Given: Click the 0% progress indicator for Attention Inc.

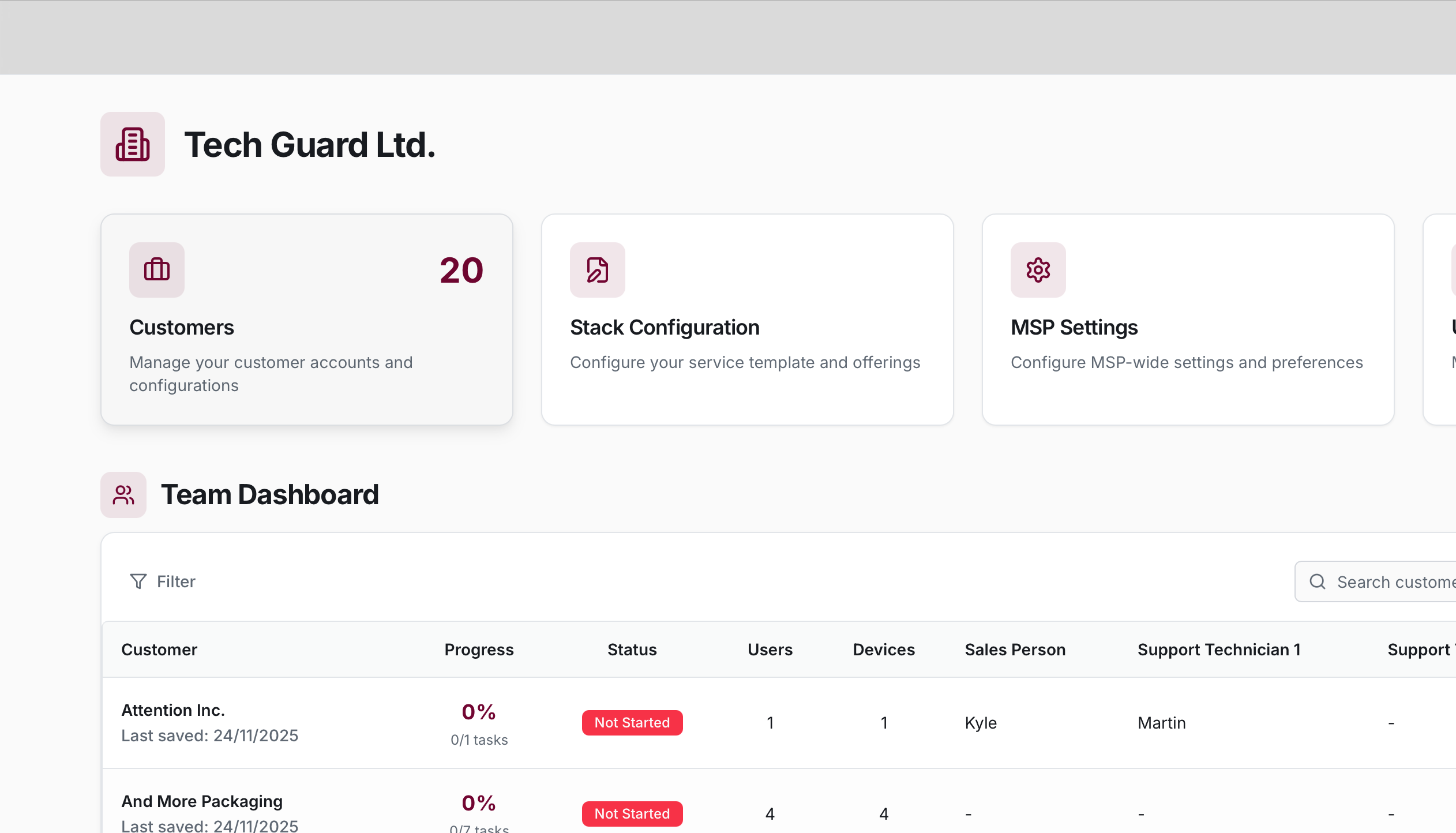Looking at the screenshot, I should pos(478,712).
